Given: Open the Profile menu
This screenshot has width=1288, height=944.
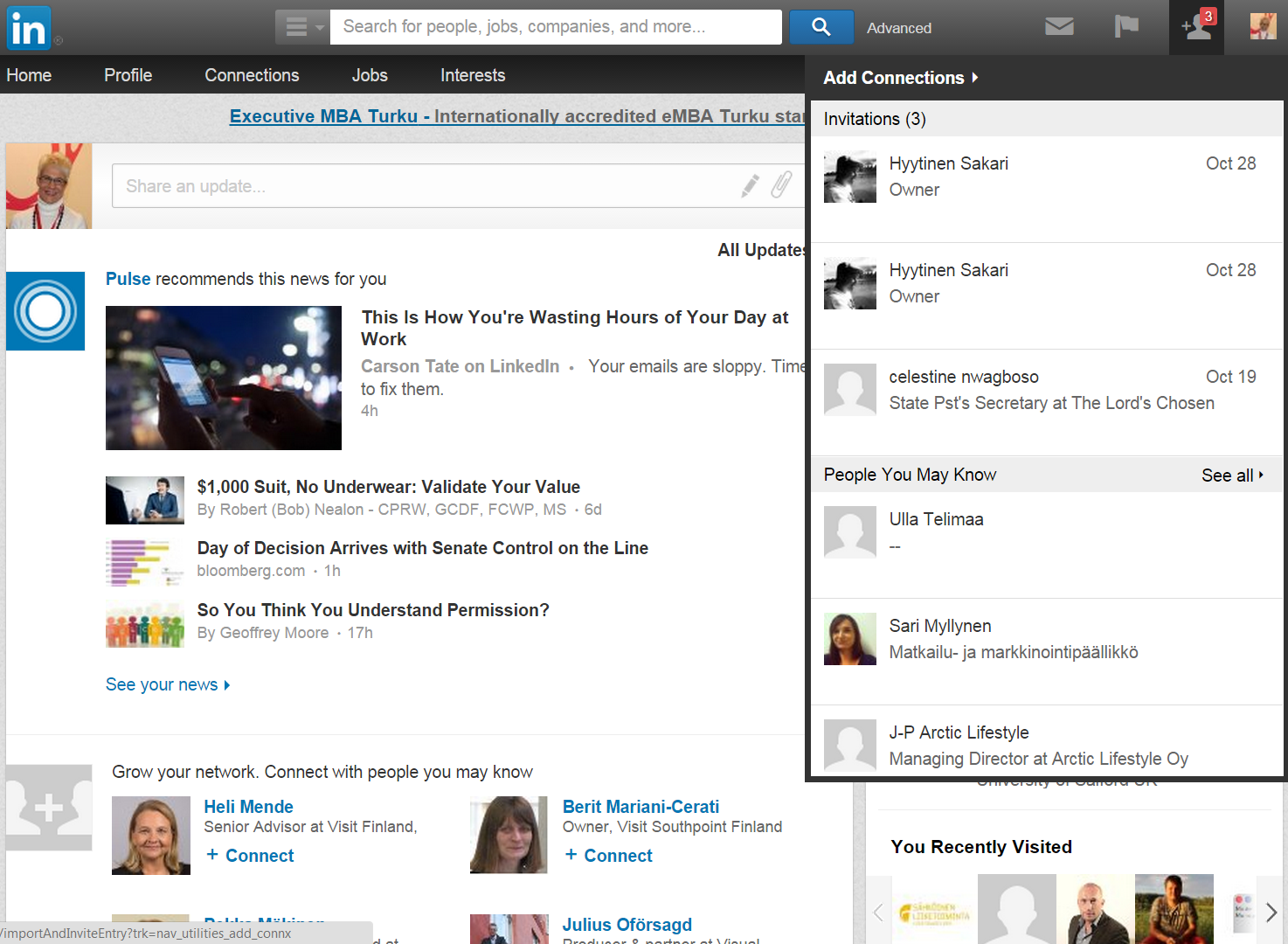Looking at the screenshot, I should (x=128, y=75).
